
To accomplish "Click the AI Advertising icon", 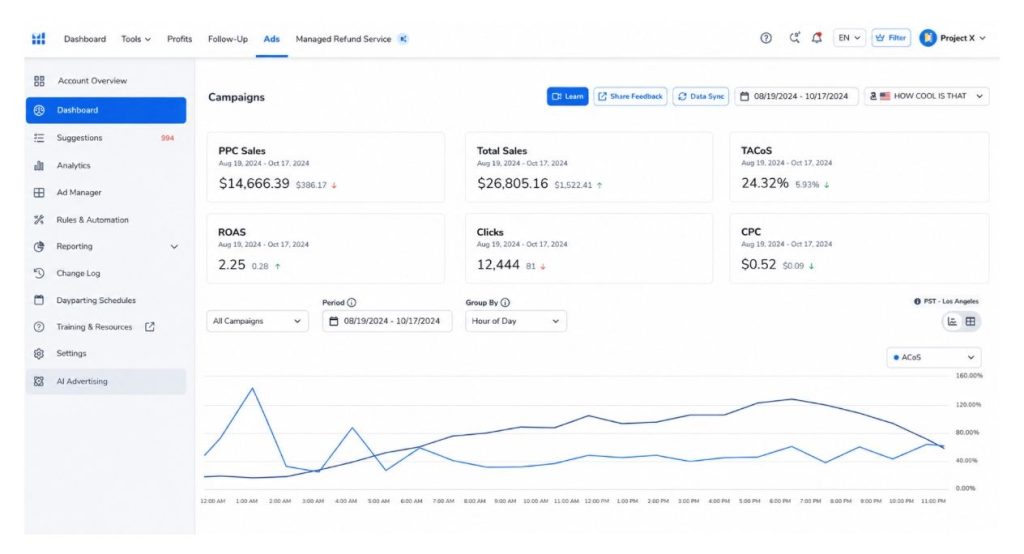I will pyautogui.click(x=39, y=381).
